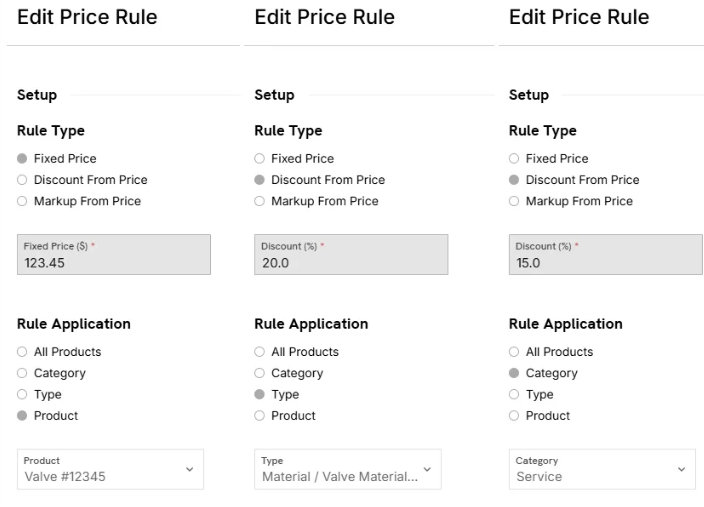Viewport: 704px width, 507px height.
Task: Click the Category dropdown chevron arrow
Action: (682, 469)
